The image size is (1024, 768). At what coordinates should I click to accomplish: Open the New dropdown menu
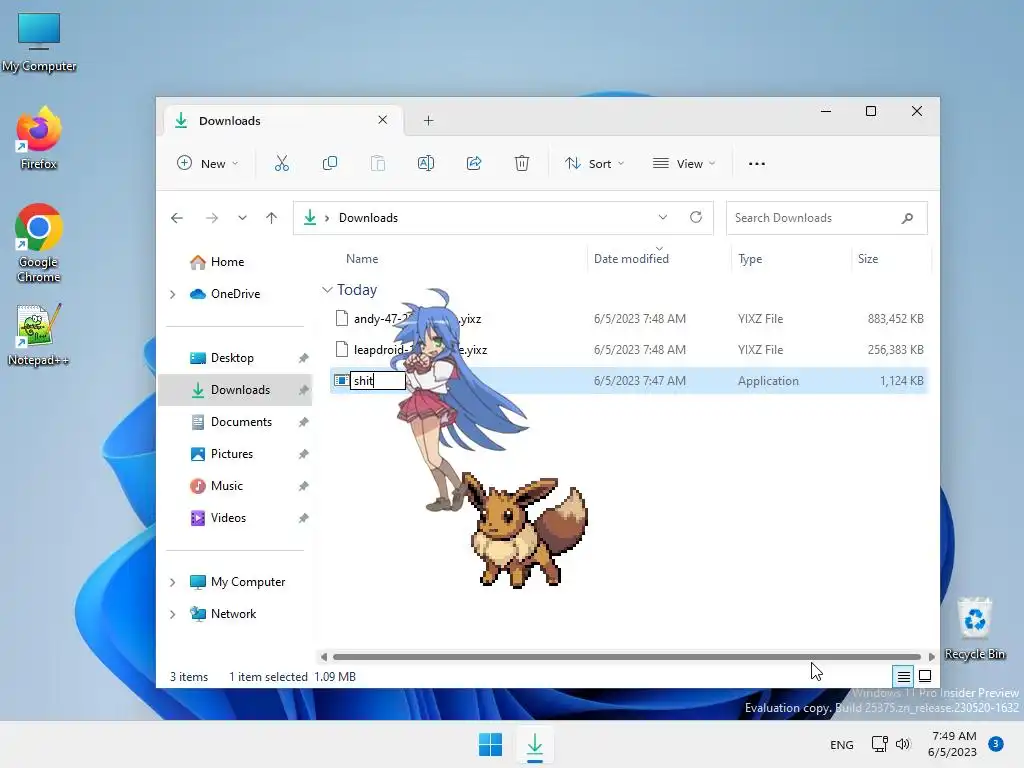click(x=208, y=163)
